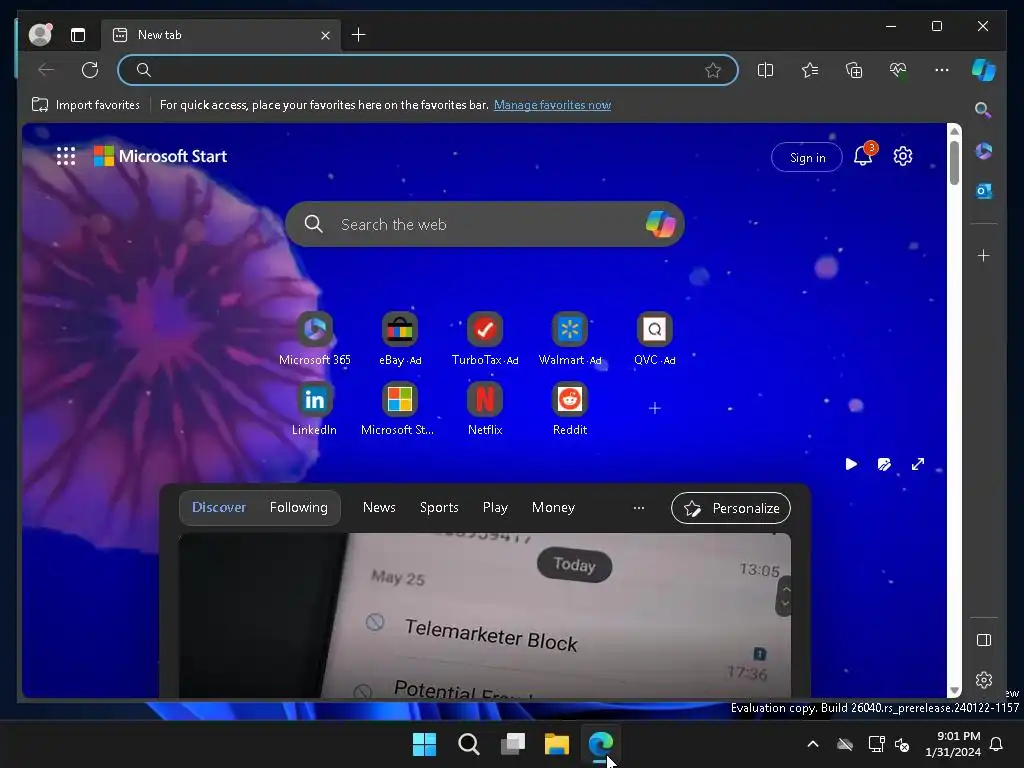Open the Microsoft 365 sidebar icon
The image size is (1024, 768).
click(x=984, y=151)
